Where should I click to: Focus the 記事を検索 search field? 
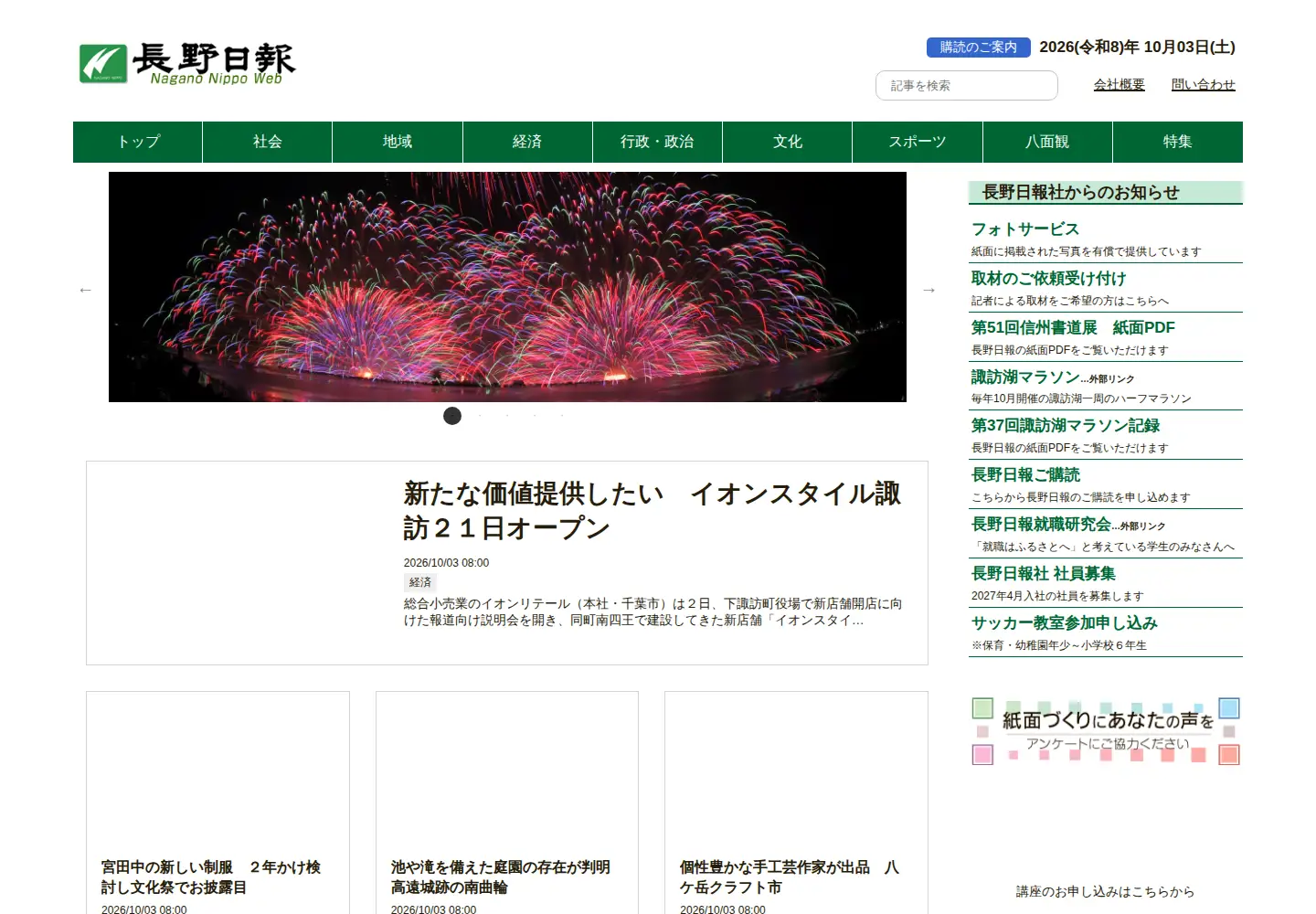pyautogui.click(x=967, y=85)
